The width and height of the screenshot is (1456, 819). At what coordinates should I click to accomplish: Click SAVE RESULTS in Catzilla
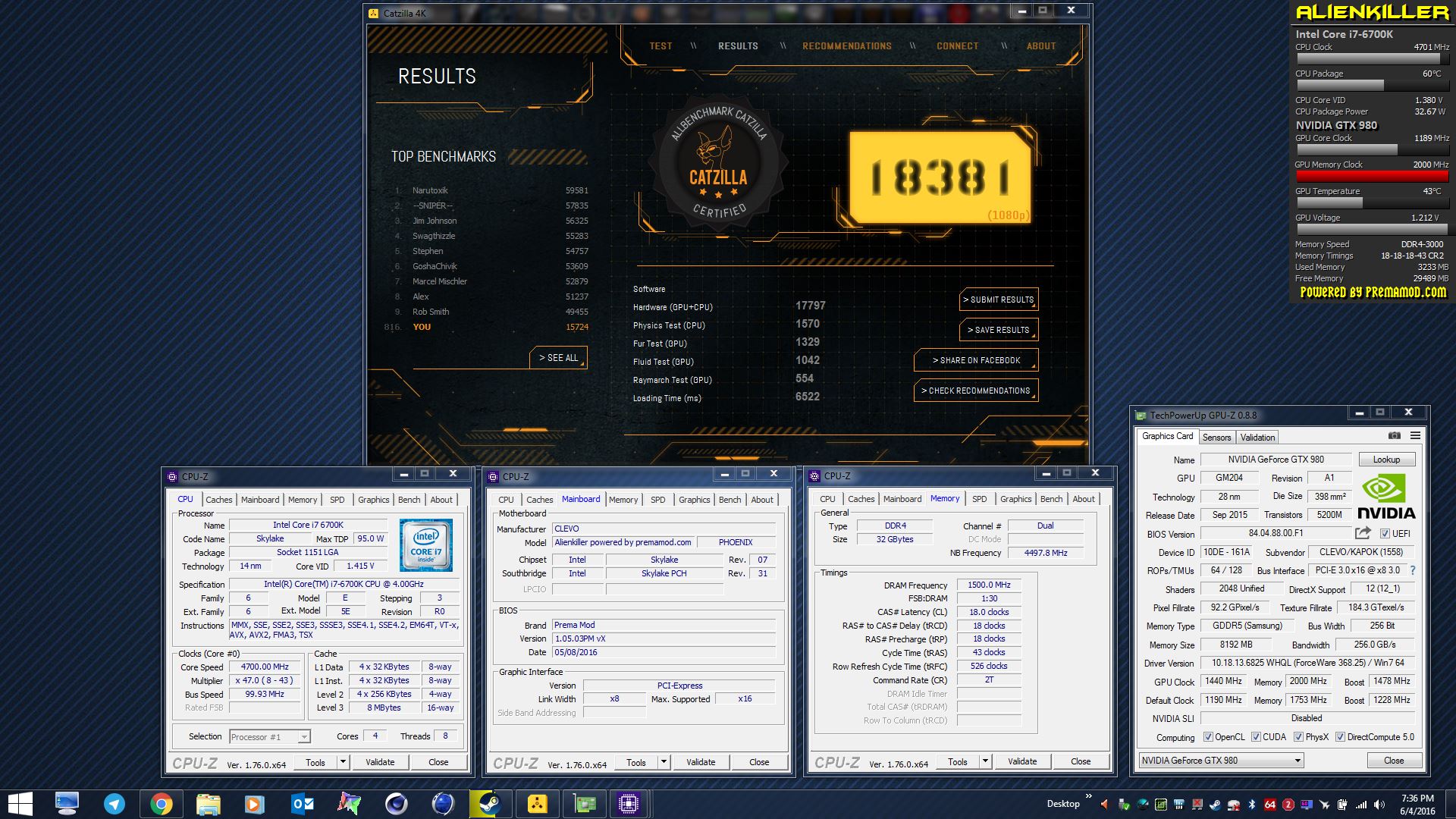[999, 330]
